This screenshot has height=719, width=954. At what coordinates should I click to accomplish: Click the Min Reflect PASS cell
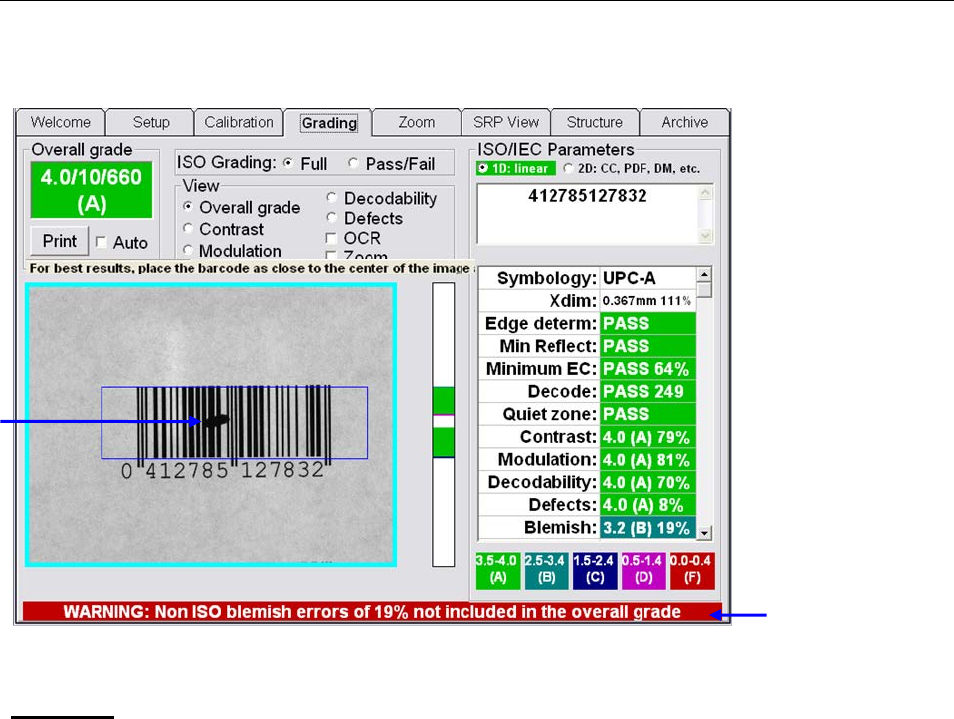[x=647, y=346]
